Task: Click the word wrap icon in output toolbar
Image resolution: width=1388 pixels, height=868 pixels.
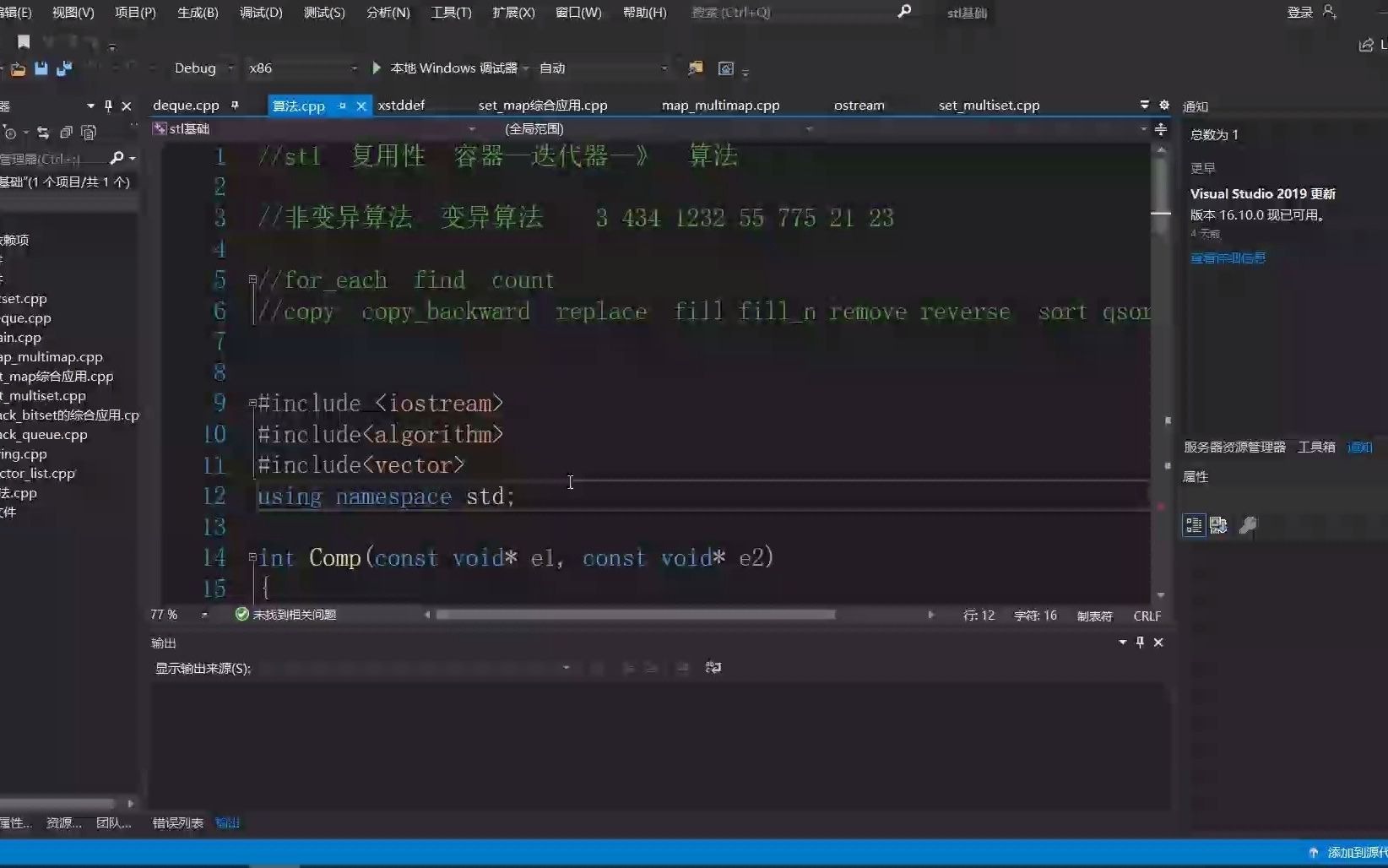Action: [713, 667]
